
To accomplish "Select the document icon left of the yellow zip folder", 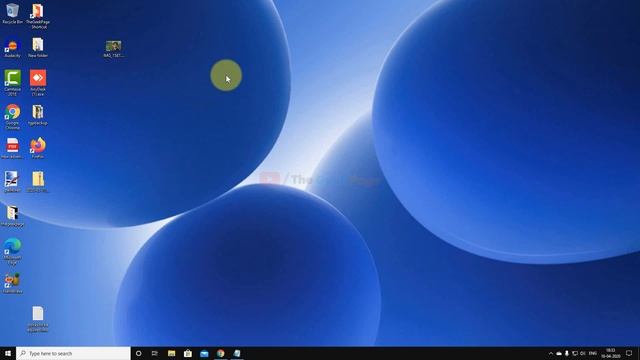I will tap(12, 182).
